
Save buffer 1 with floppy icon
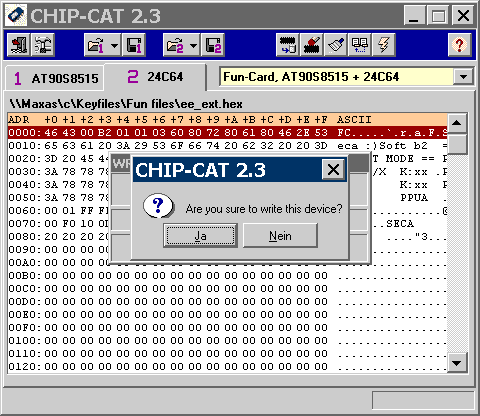coord(134,45)
